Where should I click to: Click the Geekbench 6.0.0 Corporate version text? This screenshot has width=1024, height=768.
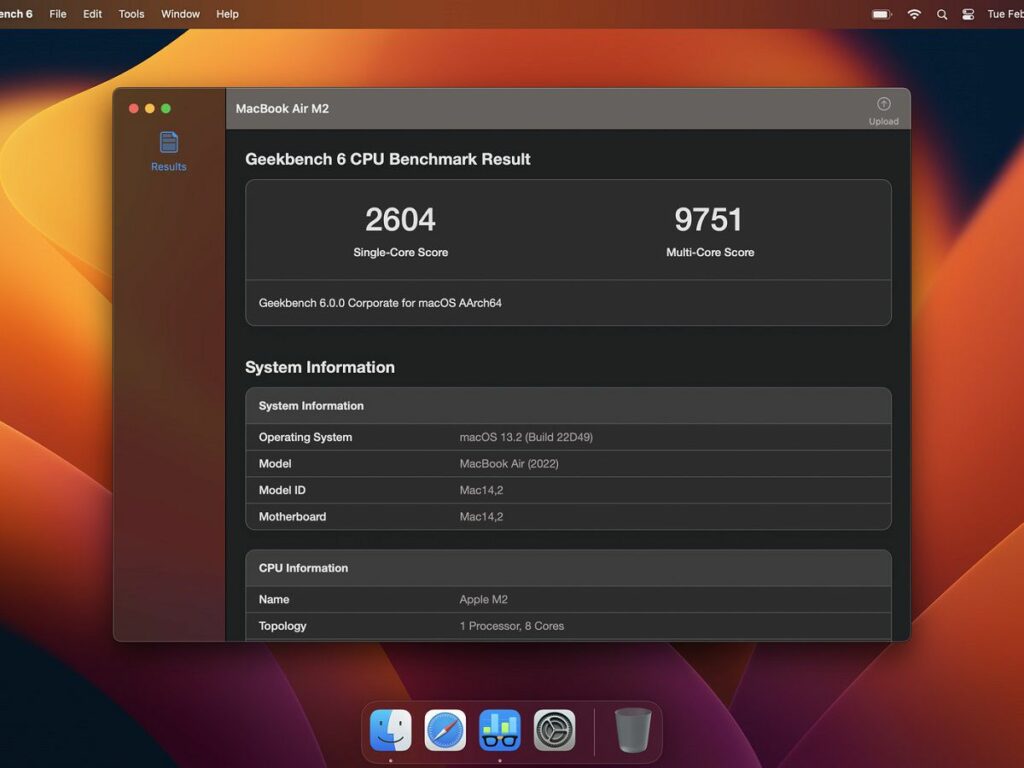380,303
